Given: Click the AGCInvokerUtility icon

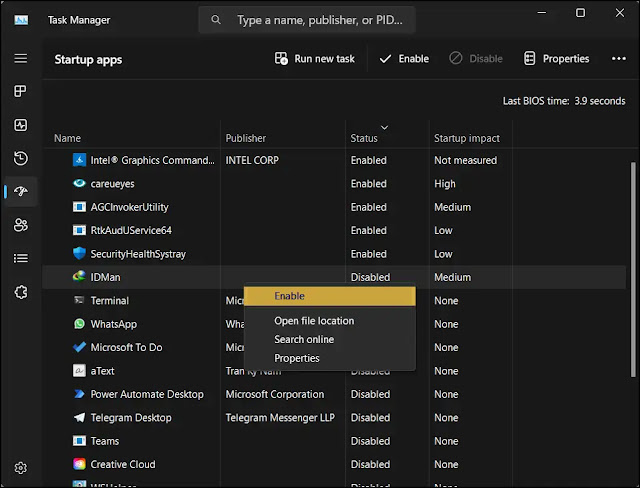Looking at the screenshot, I should 79,207.
